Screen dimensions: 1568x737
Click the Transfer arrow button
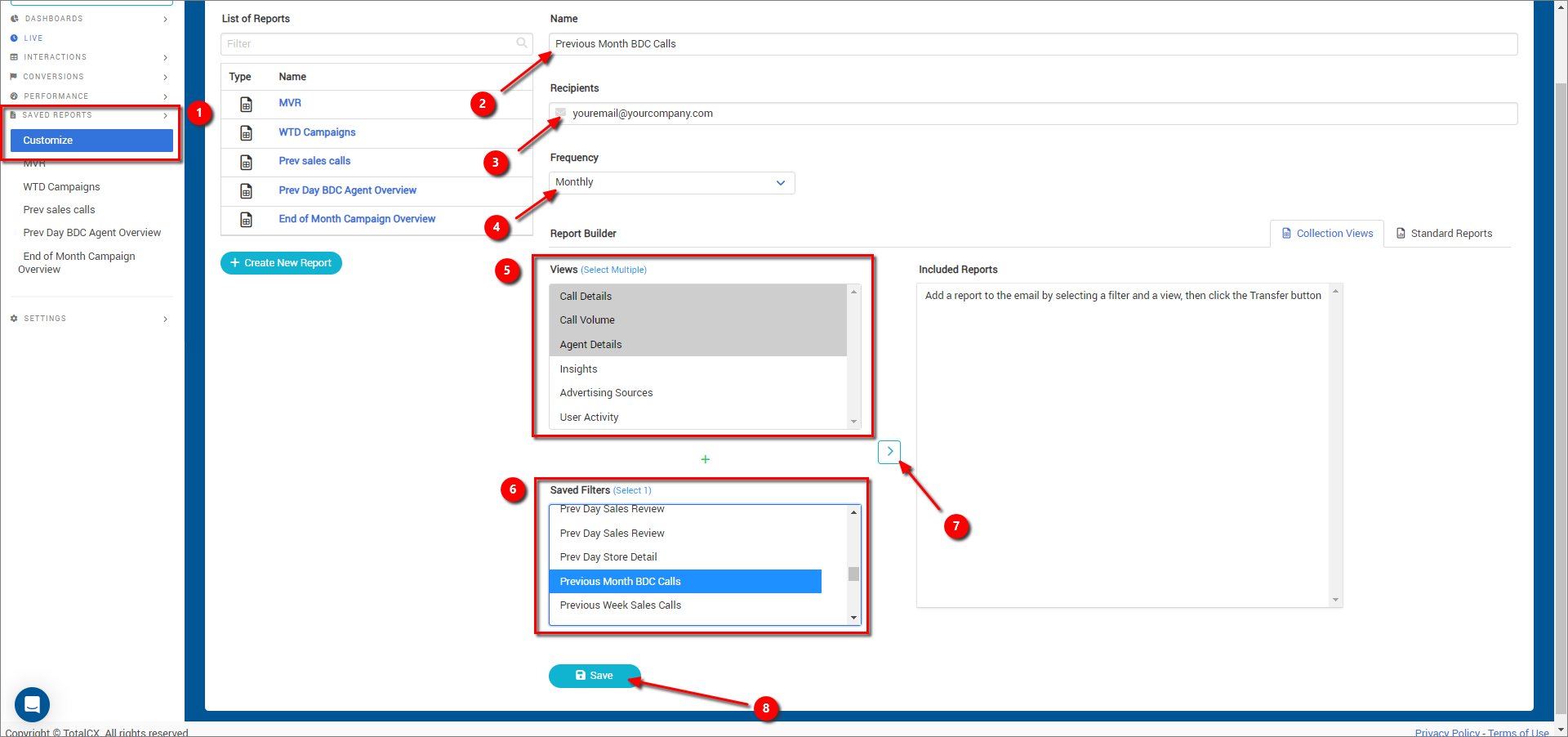(x=889, y=451)
